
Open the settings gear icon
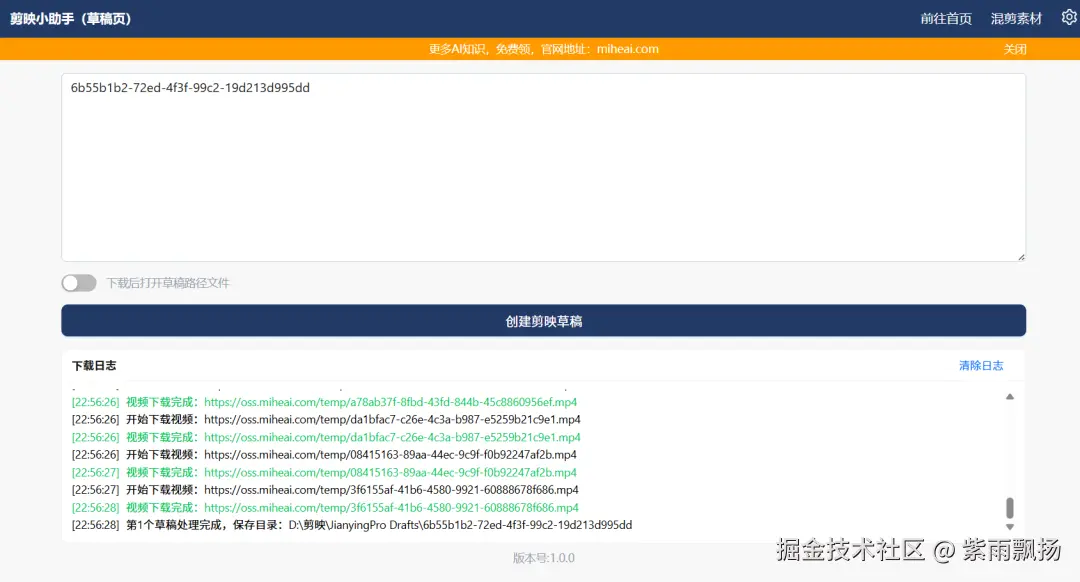point(1069,18)
